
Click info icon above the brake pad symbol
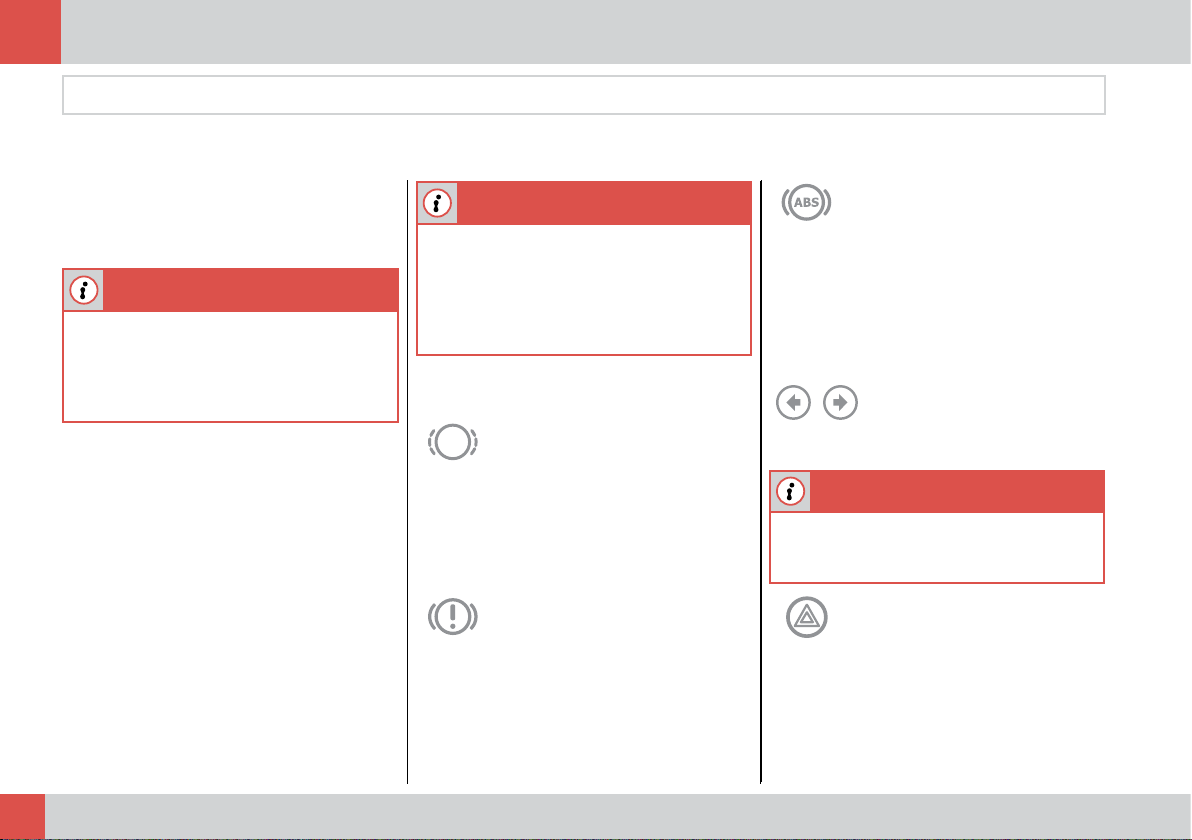pos(437,203)
